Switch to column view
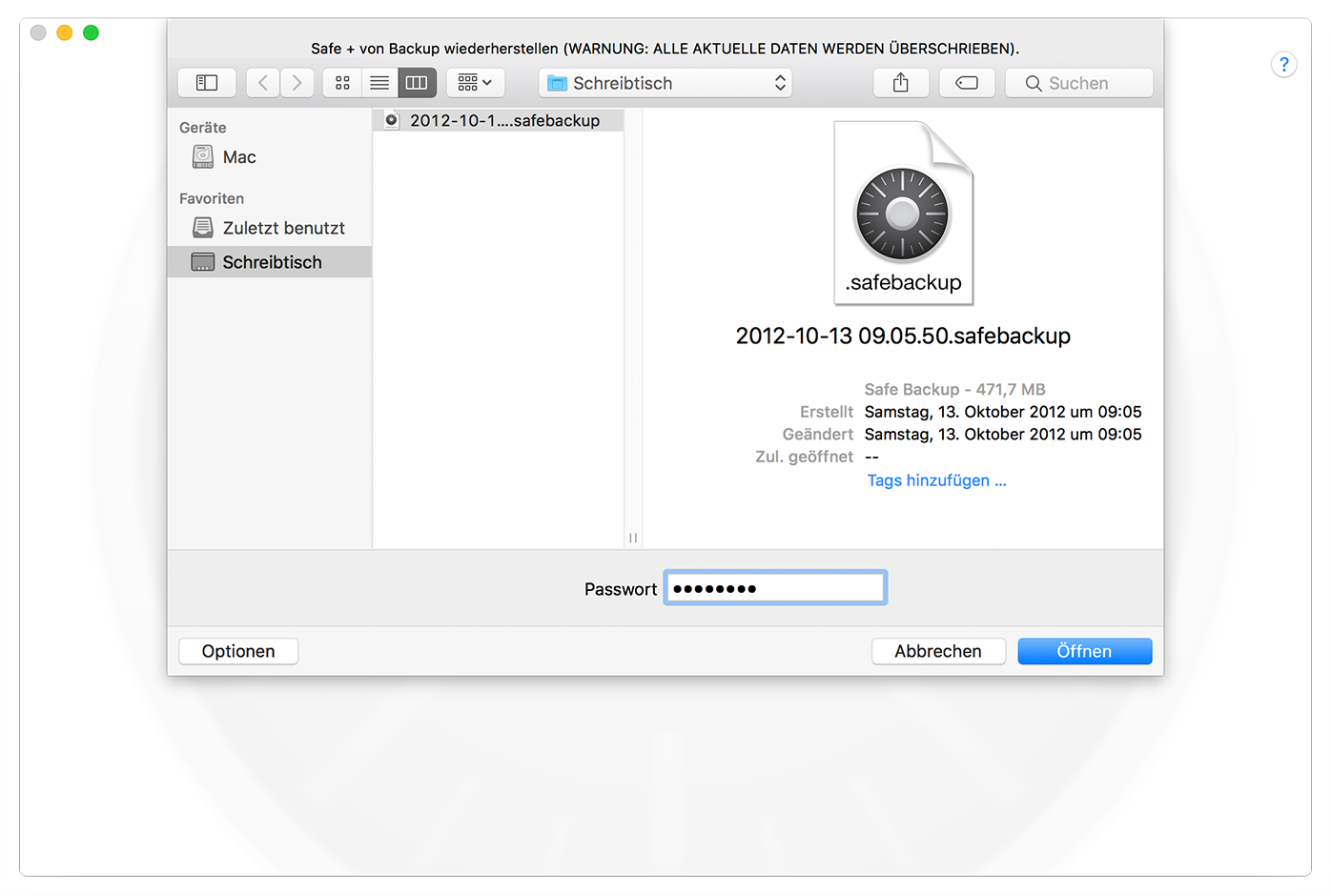This screenshot has height=896, width=1331. [417, 83]
